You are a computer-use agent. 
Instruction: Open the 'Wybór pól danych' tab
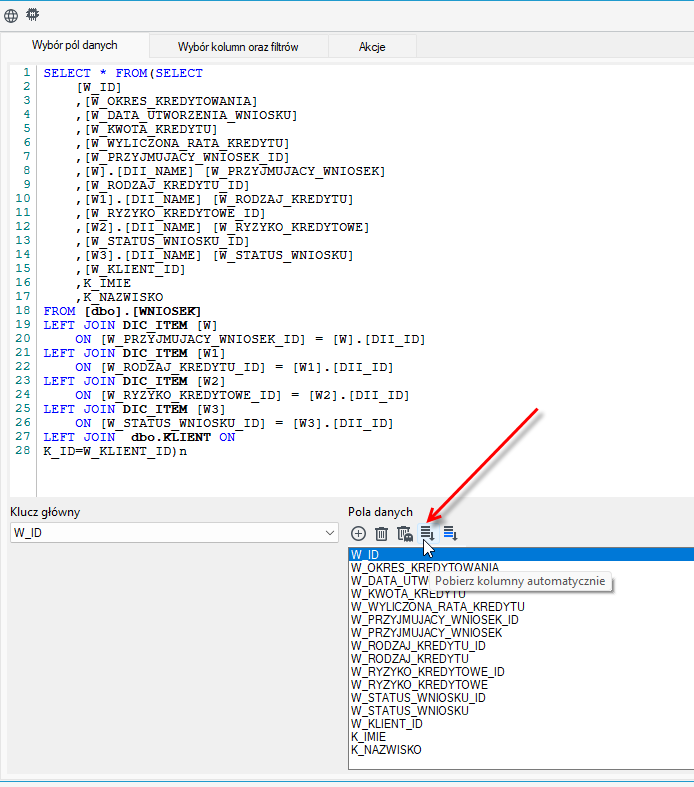[x=75, y=45]
